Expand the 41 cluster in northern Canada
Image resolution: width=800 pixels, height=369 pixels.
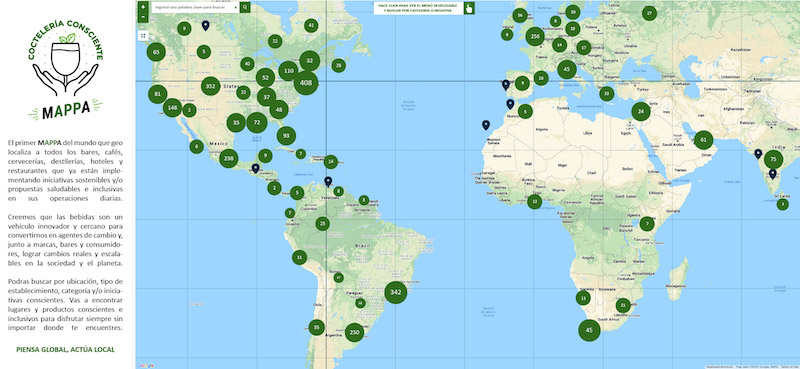coord(311,26)
